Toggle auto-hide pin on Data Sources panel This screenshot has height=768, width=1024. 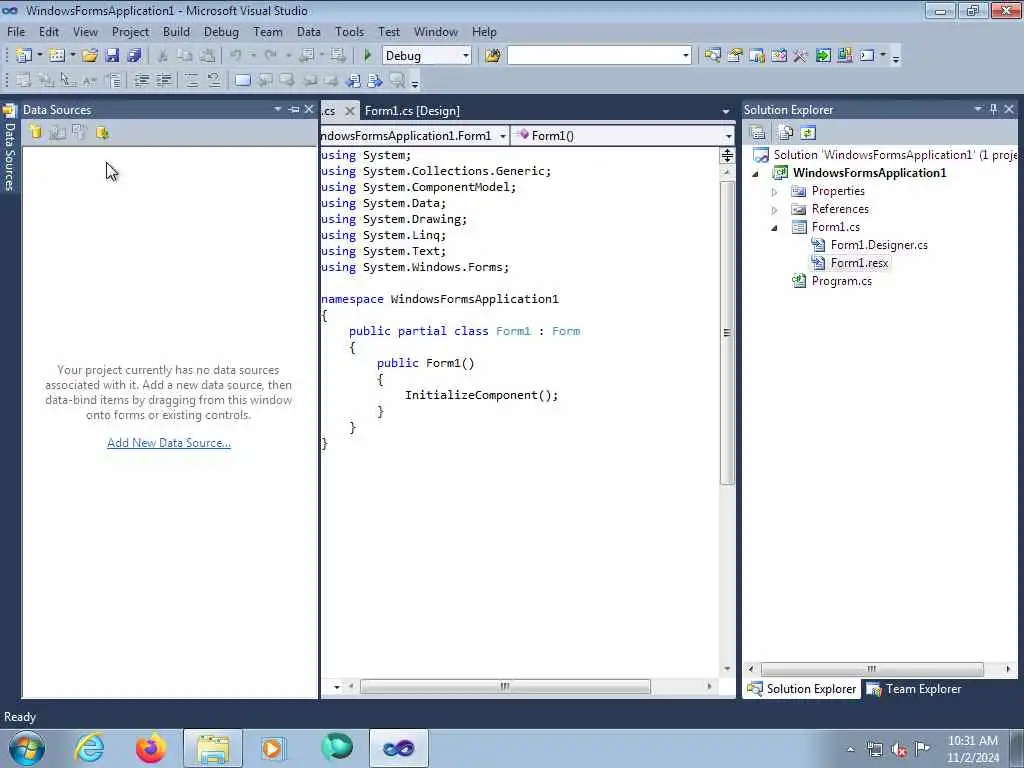pyautogui.click(x=293, y=109)
